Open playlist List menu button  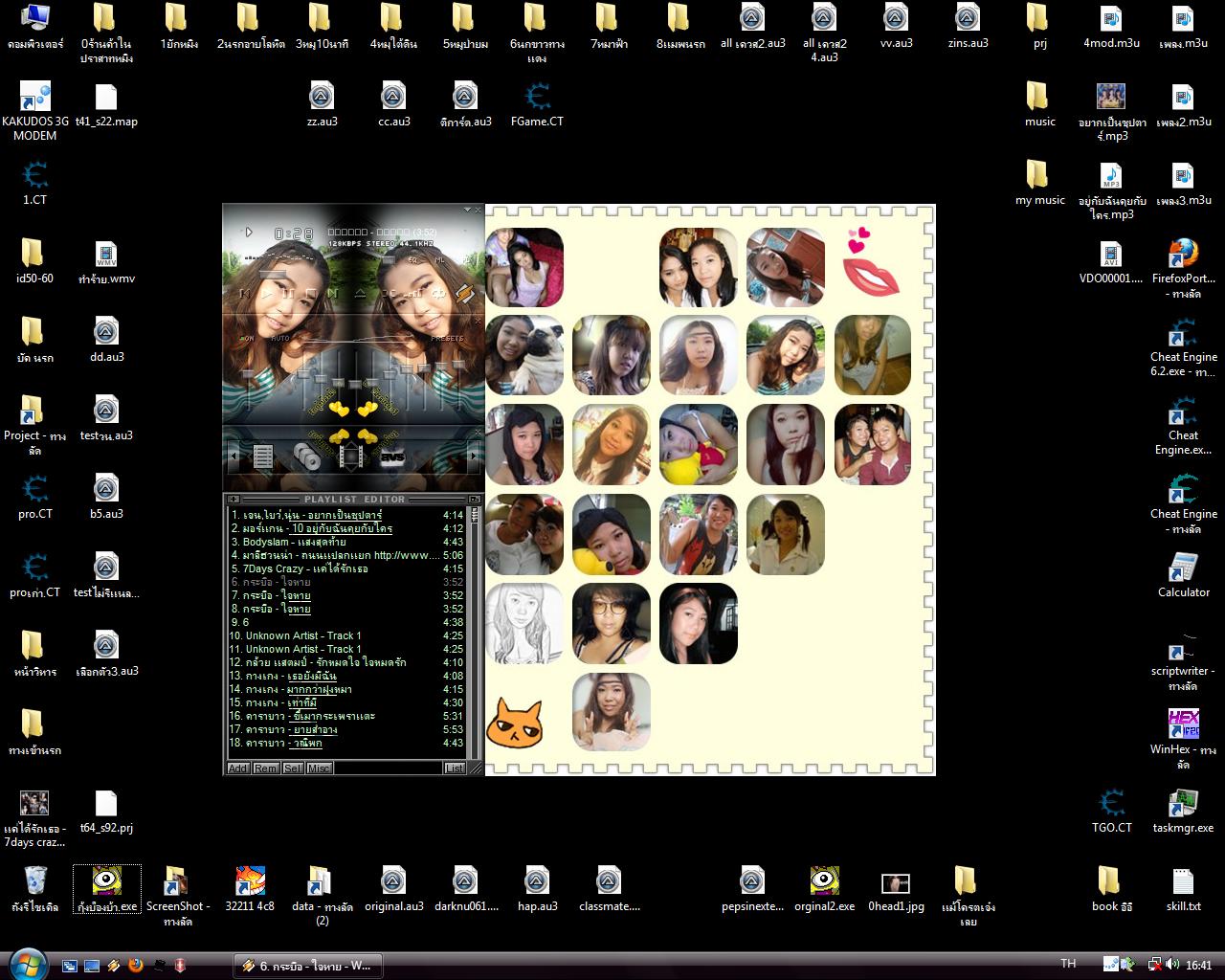click(x=455, y=768)
